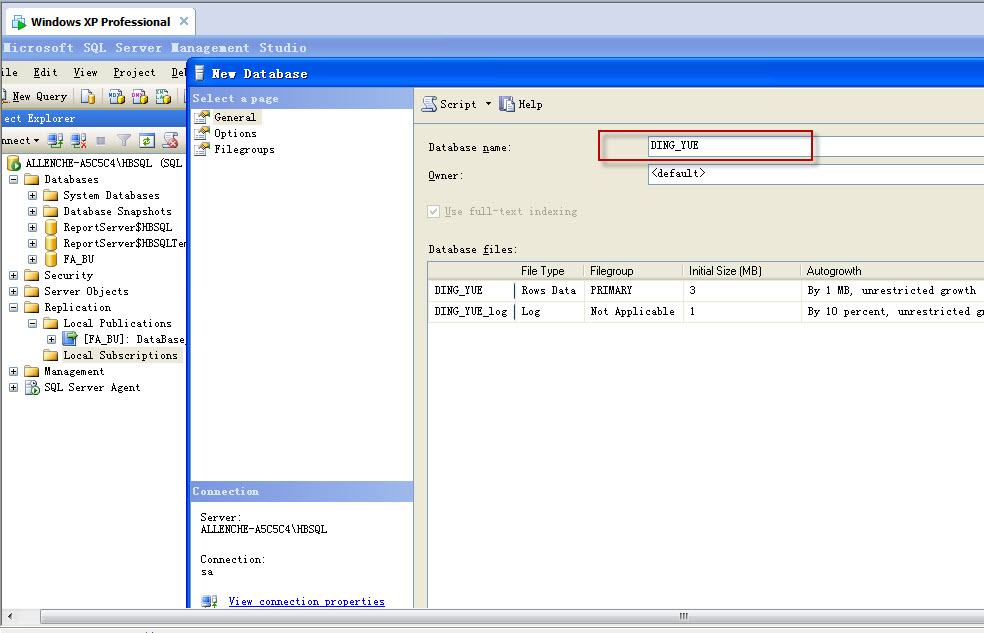Open the Script dropdown arrow
This screenshot has width=984, height=633.
[488, 104]
